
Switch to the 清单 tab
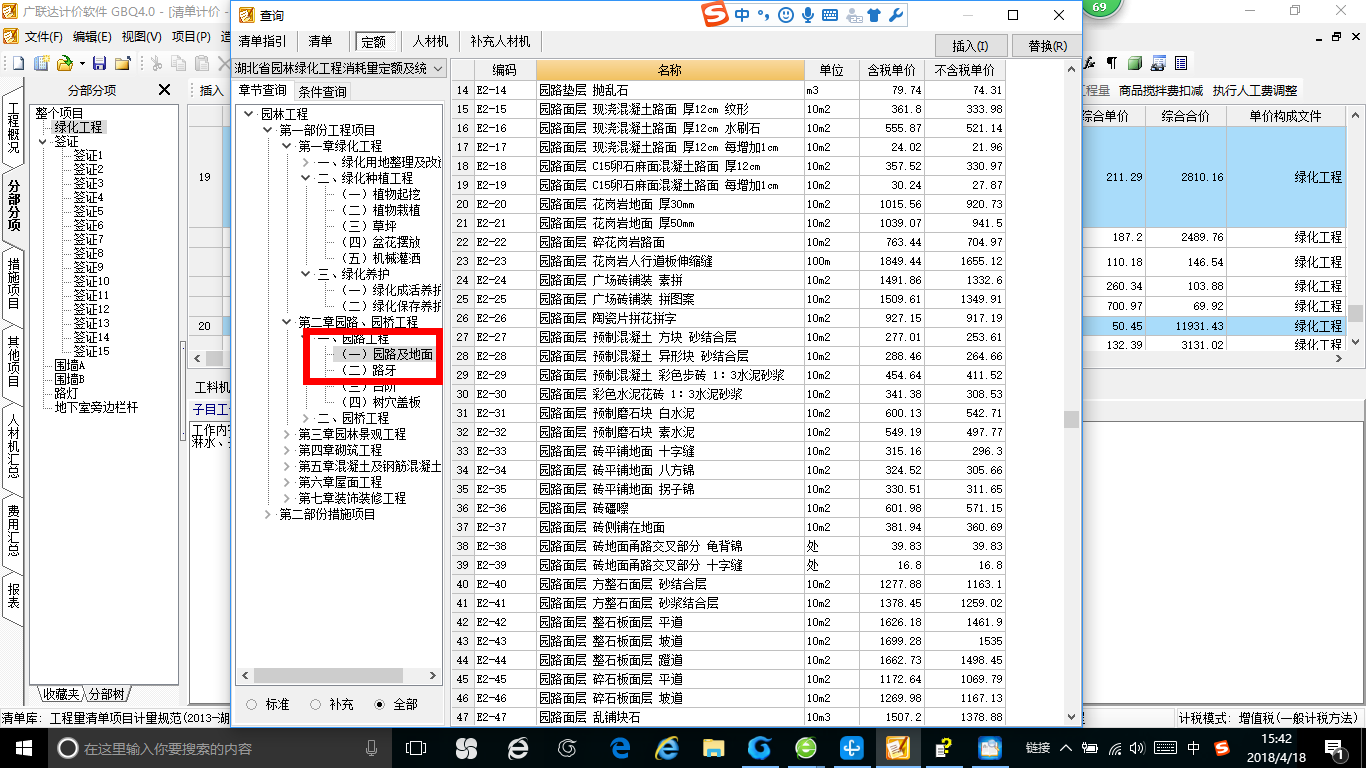click(320, 42)
